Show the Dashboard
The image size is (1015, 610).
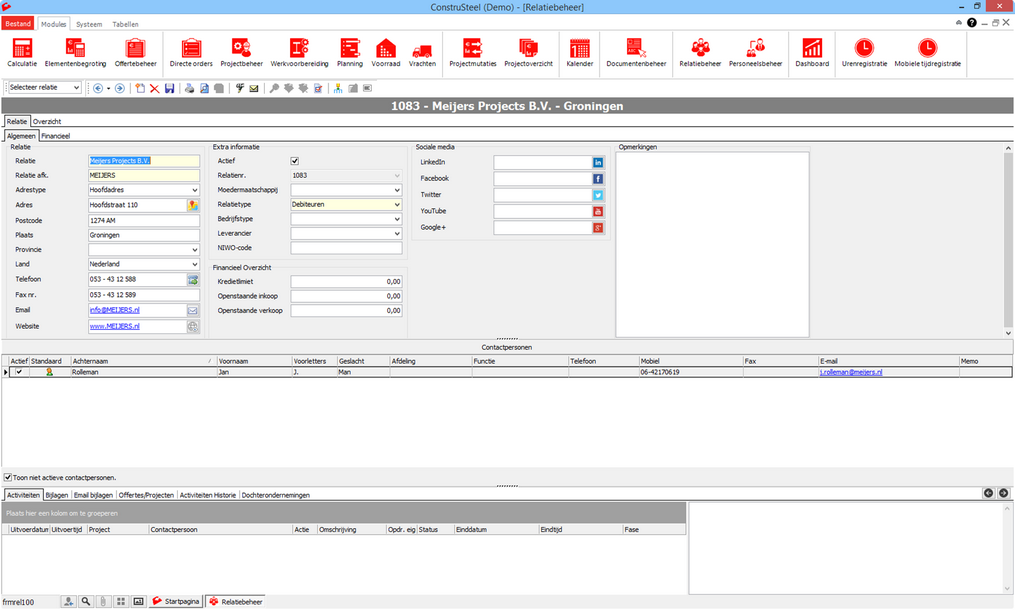pos(812,52)
